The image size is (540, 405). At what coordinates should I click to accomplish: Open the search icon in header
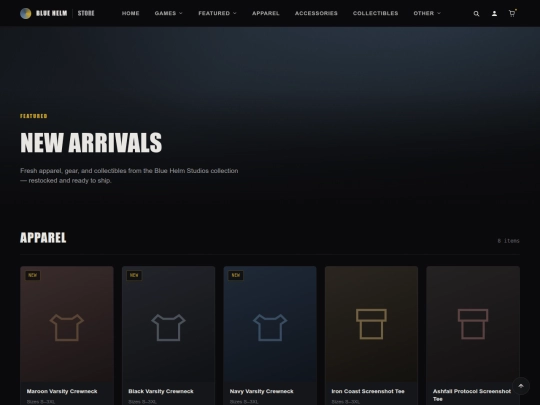[x=476, y=13]
